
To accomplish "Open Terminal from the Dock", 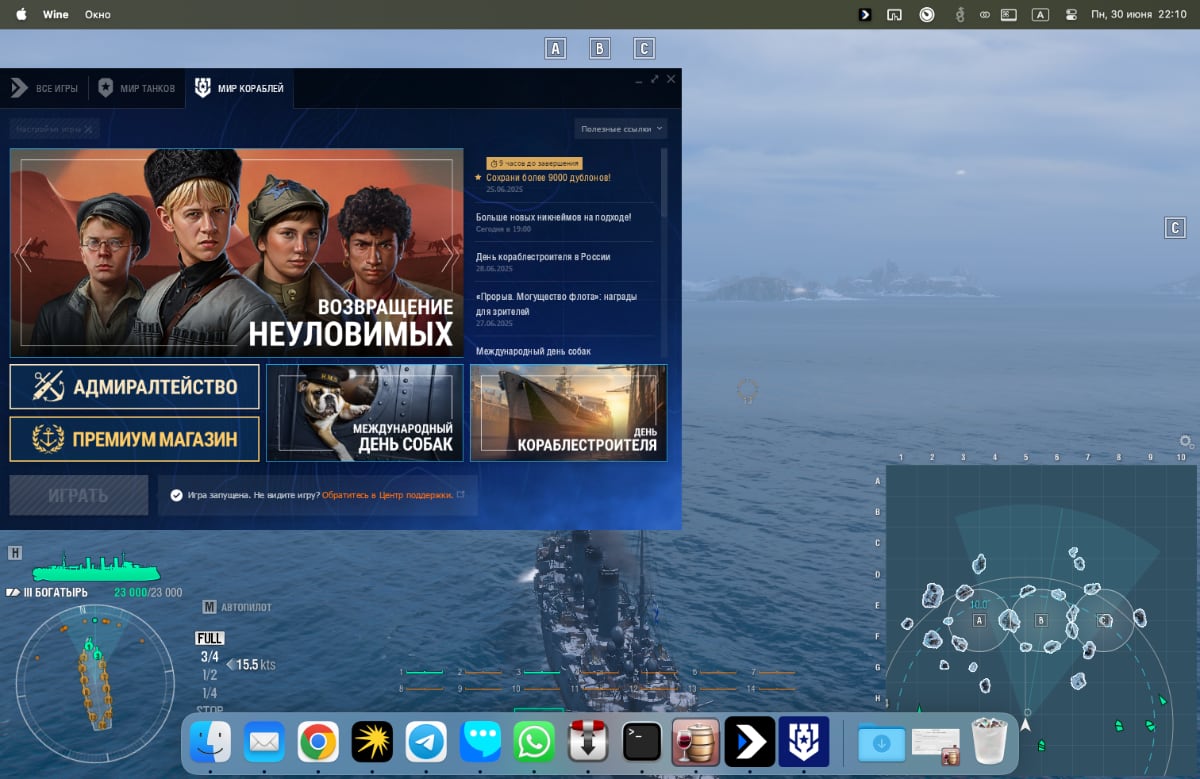I will (x=642, y=742).
